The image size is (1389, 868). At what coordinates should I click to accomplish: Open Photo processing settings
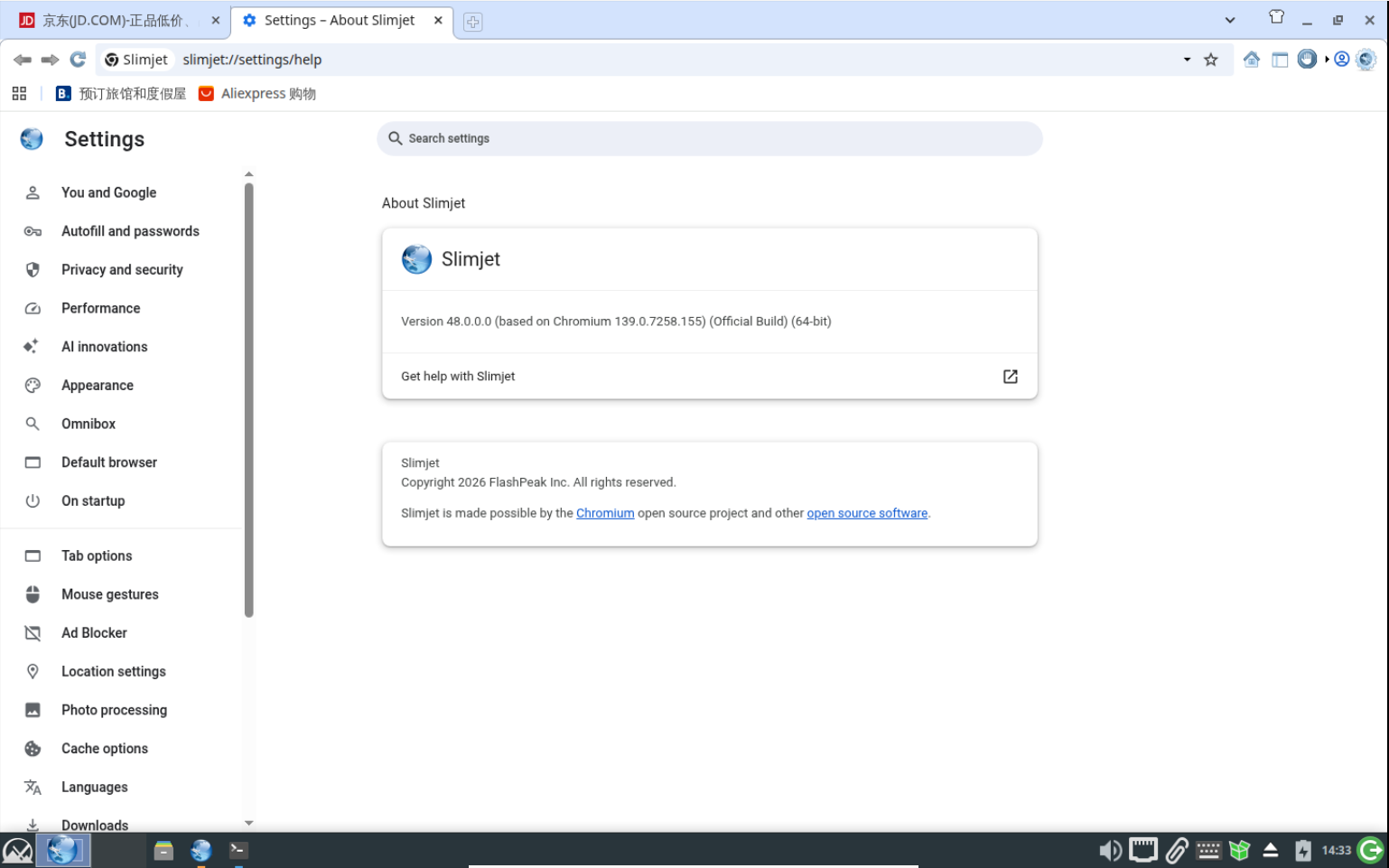(114, 710)
